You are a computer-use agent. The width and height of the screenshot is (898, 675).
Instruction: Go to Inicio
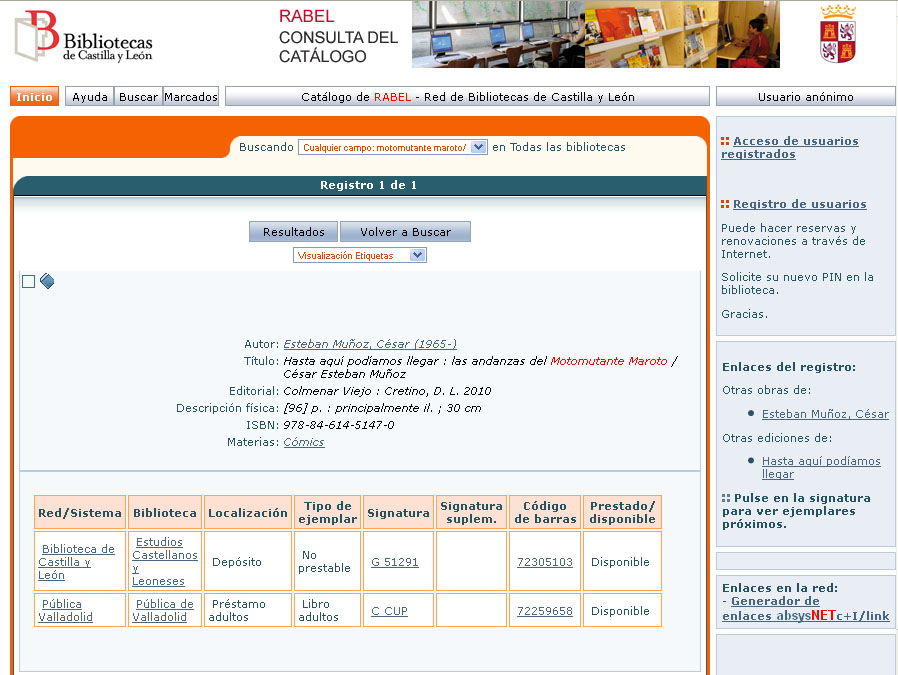34,97
